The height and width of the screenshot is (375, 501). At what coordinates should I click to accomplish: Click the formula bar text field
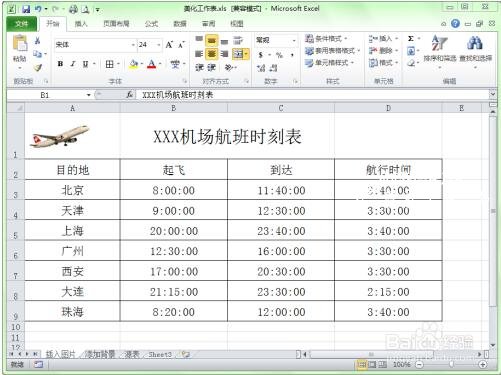313,95
